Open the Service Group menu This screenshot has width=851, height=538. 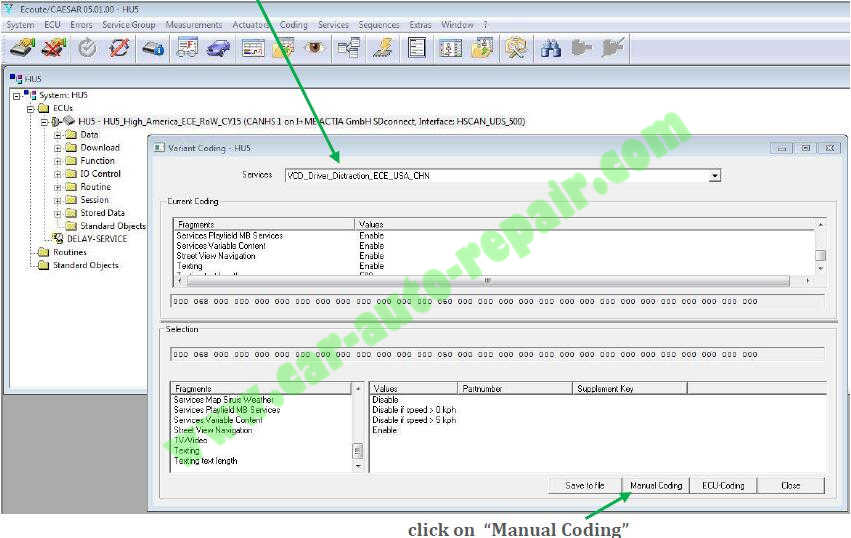point(129,25)
